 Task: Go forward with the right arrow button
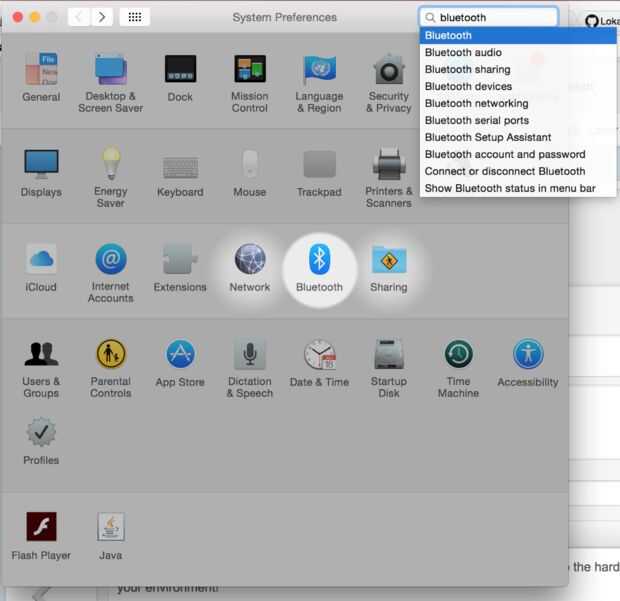pos(102,17)
